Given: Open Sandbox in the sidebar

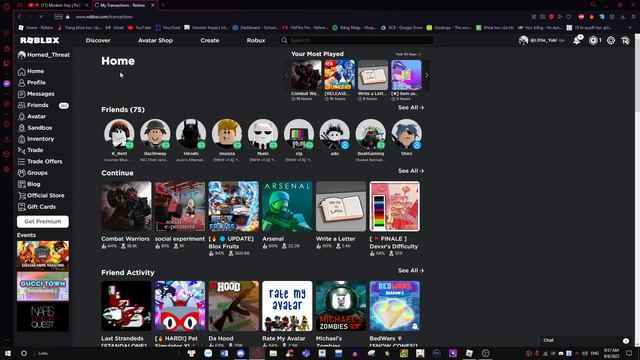Looking at the screenshot, I should click(x=35, y=128).
